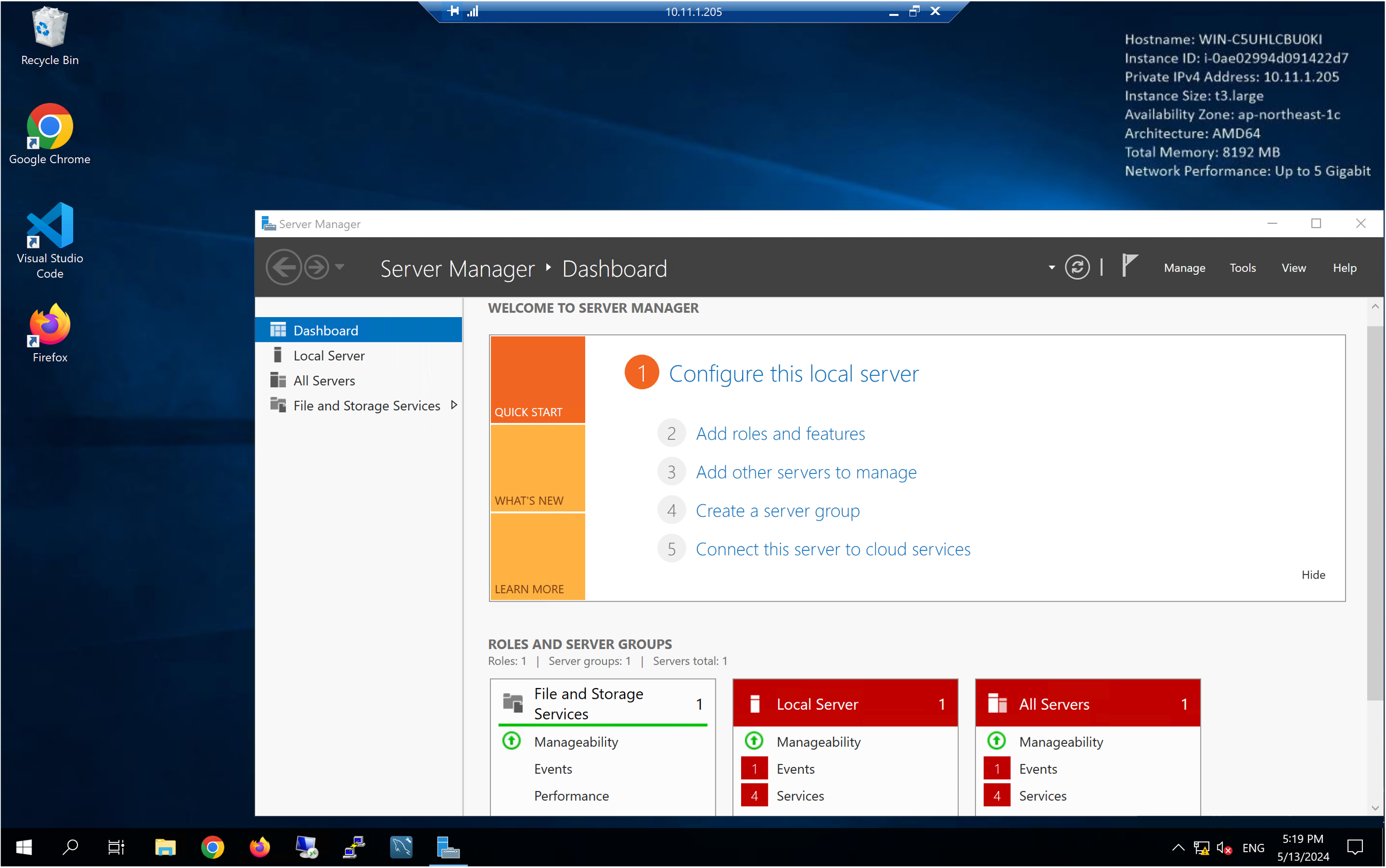Select the WHAT'S NEW orange tile

[538, 469]
